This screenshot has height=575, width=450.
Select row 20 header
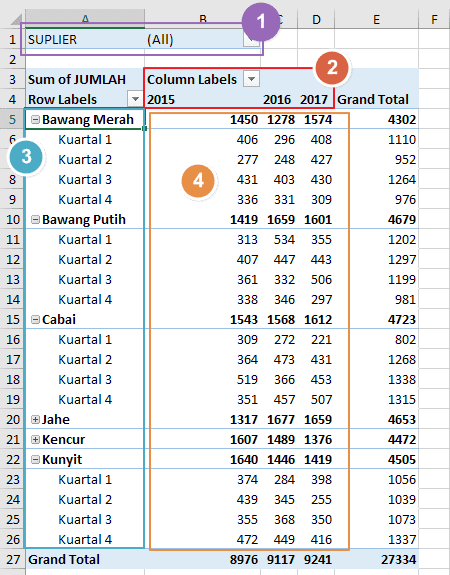[12, 420]
